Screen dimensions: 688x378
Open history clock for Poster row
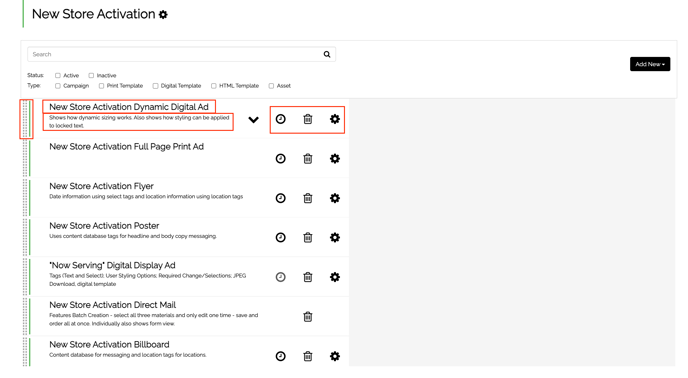point(280,238)
